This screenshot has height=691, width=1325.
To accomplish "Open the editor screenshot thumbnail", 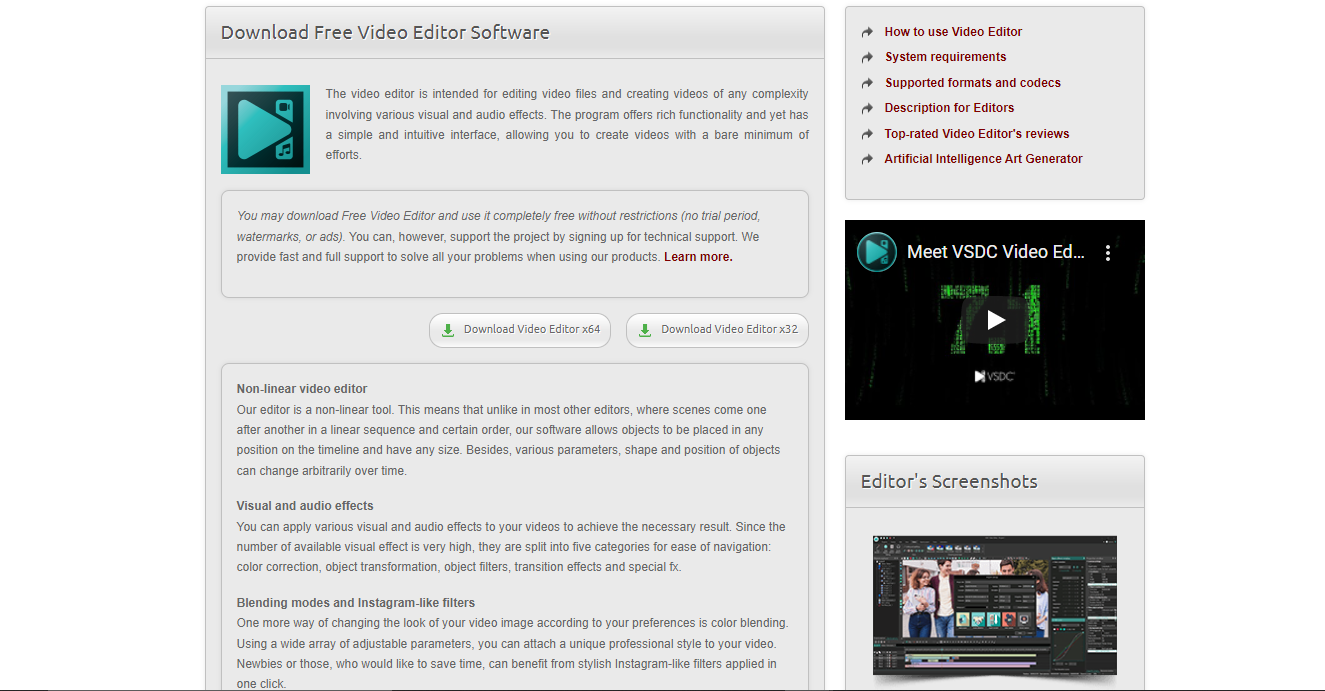I will 995,605.
